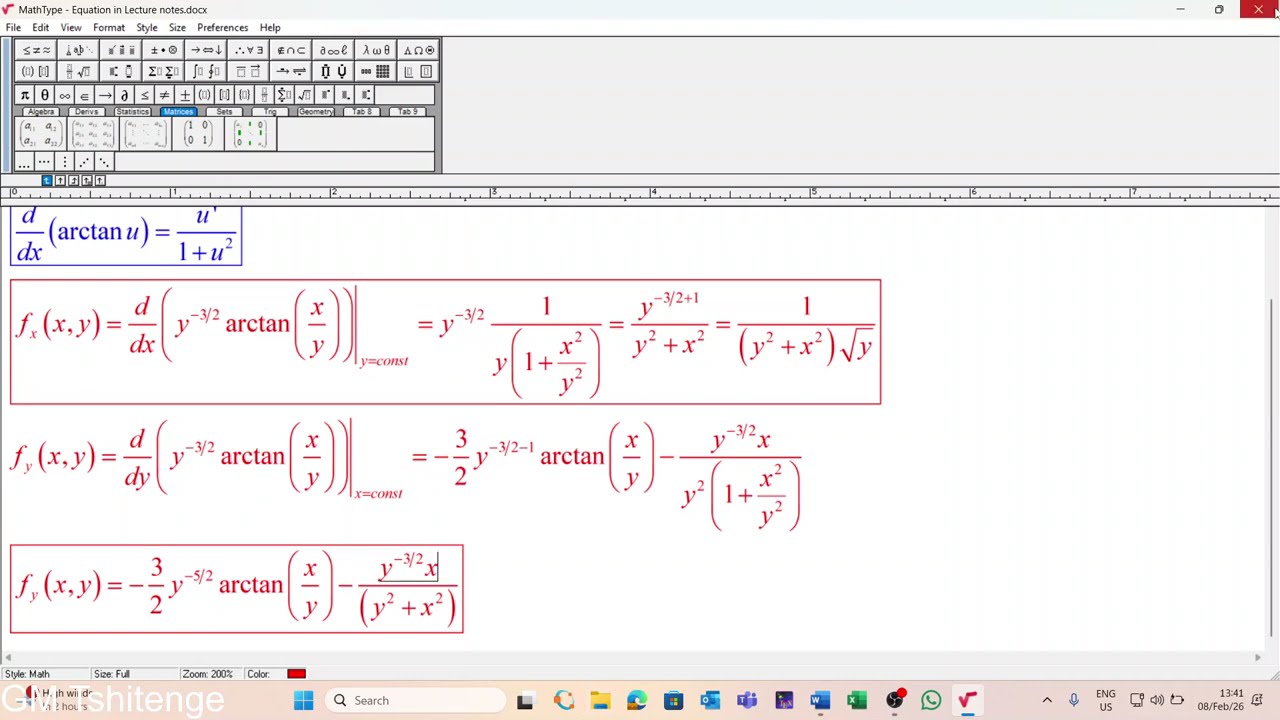Image resolution: width=1280 pixels, height=720 pixels.
Task: Click the red Color swatch in status bar
Action: click(x=296, y=674)
